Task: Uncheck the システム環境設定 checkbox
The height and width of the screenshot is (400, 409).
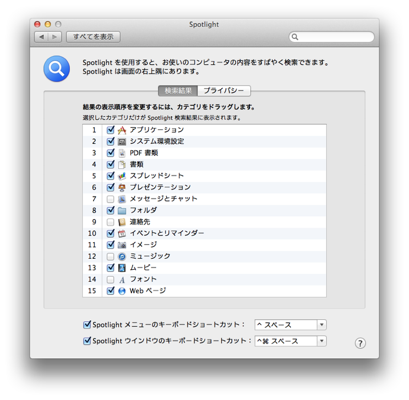Action: point(110,142)
